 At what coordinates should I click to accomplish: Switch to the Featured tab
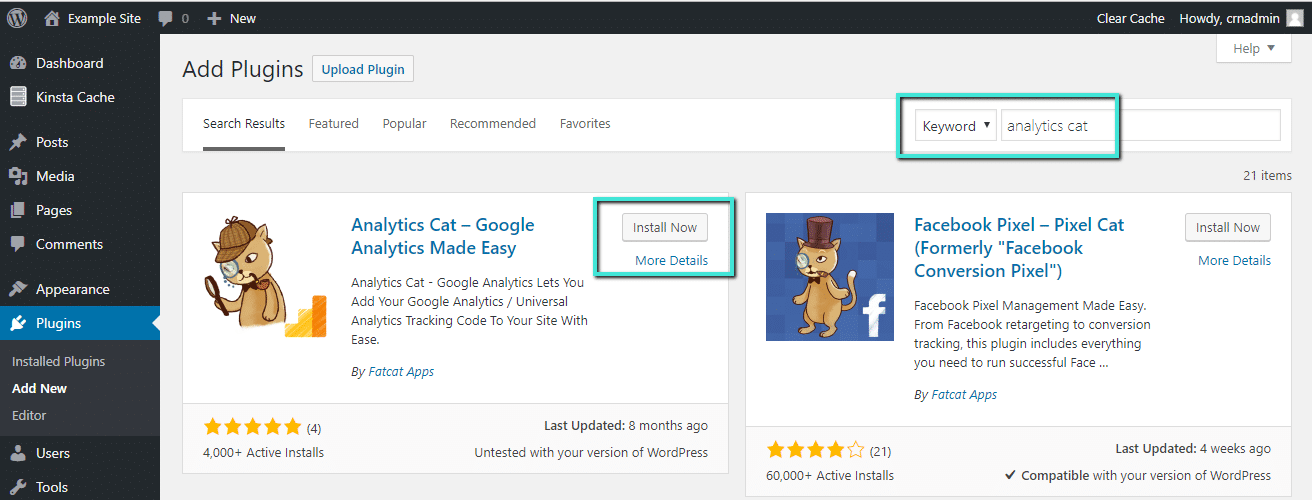tap(333, 124)
